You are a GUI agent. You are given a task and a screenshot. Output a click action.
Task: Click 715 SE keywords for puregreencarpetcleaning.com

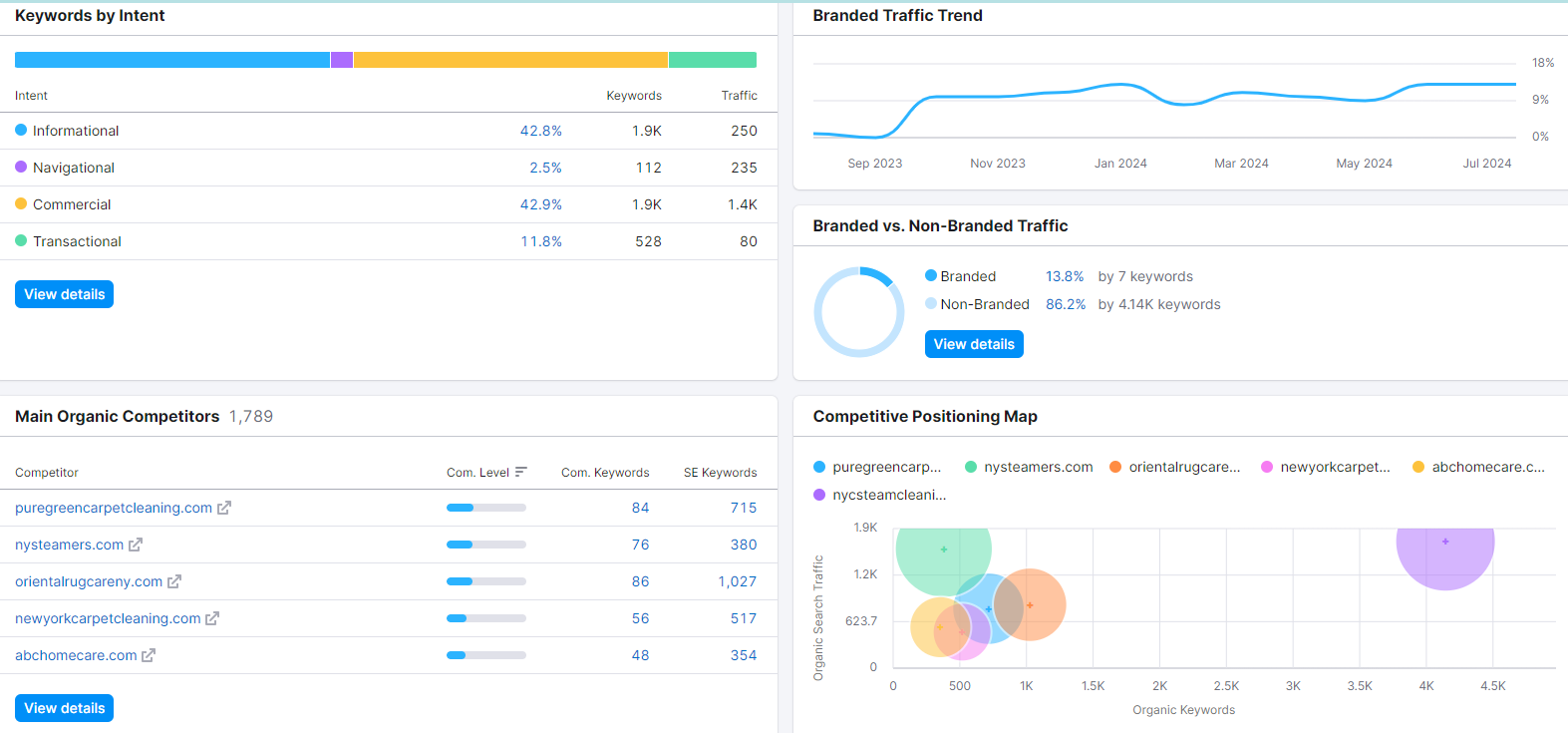pos(744,508)
